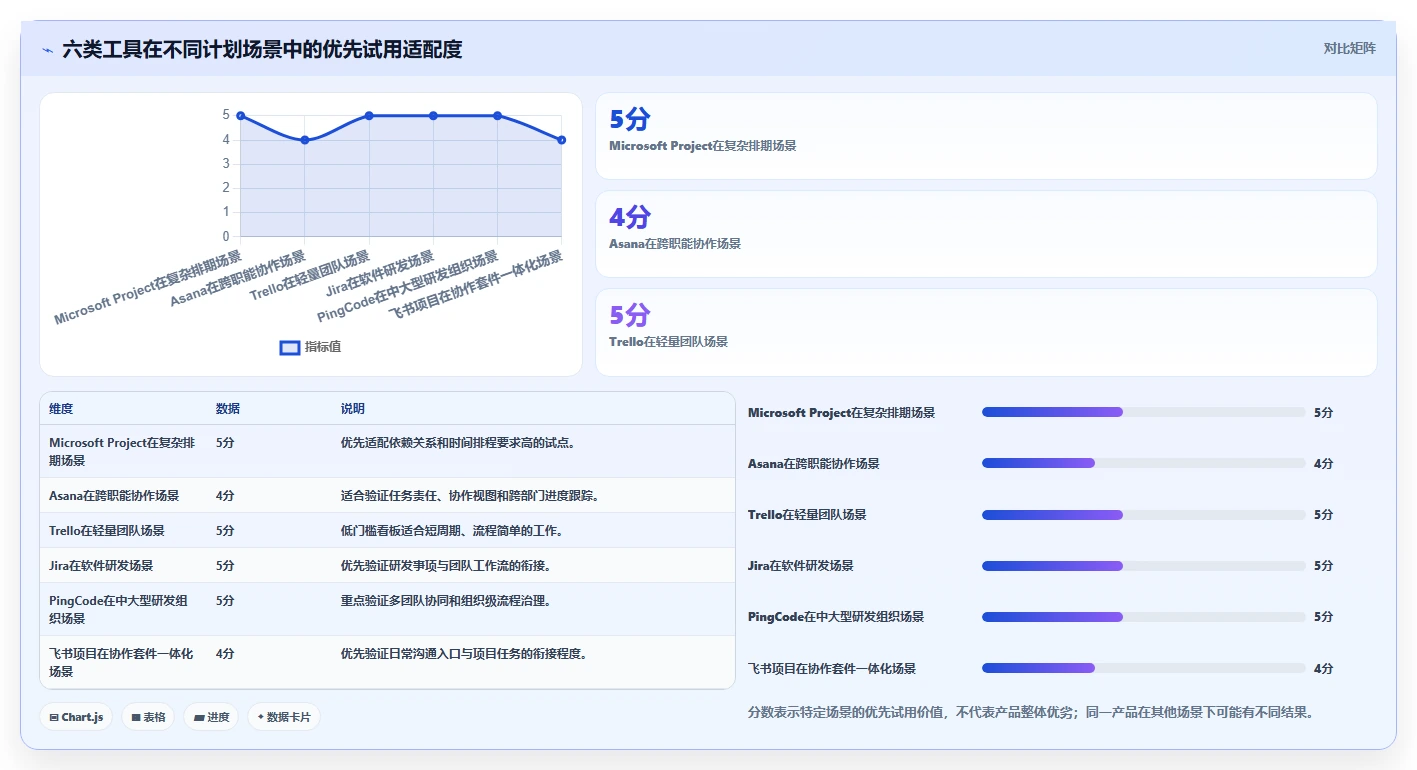Click the chart x-axis label Jira在软件研发场景
Image resolution: width=1417 pixels, height=770 pixels.
tap(380, 274)
